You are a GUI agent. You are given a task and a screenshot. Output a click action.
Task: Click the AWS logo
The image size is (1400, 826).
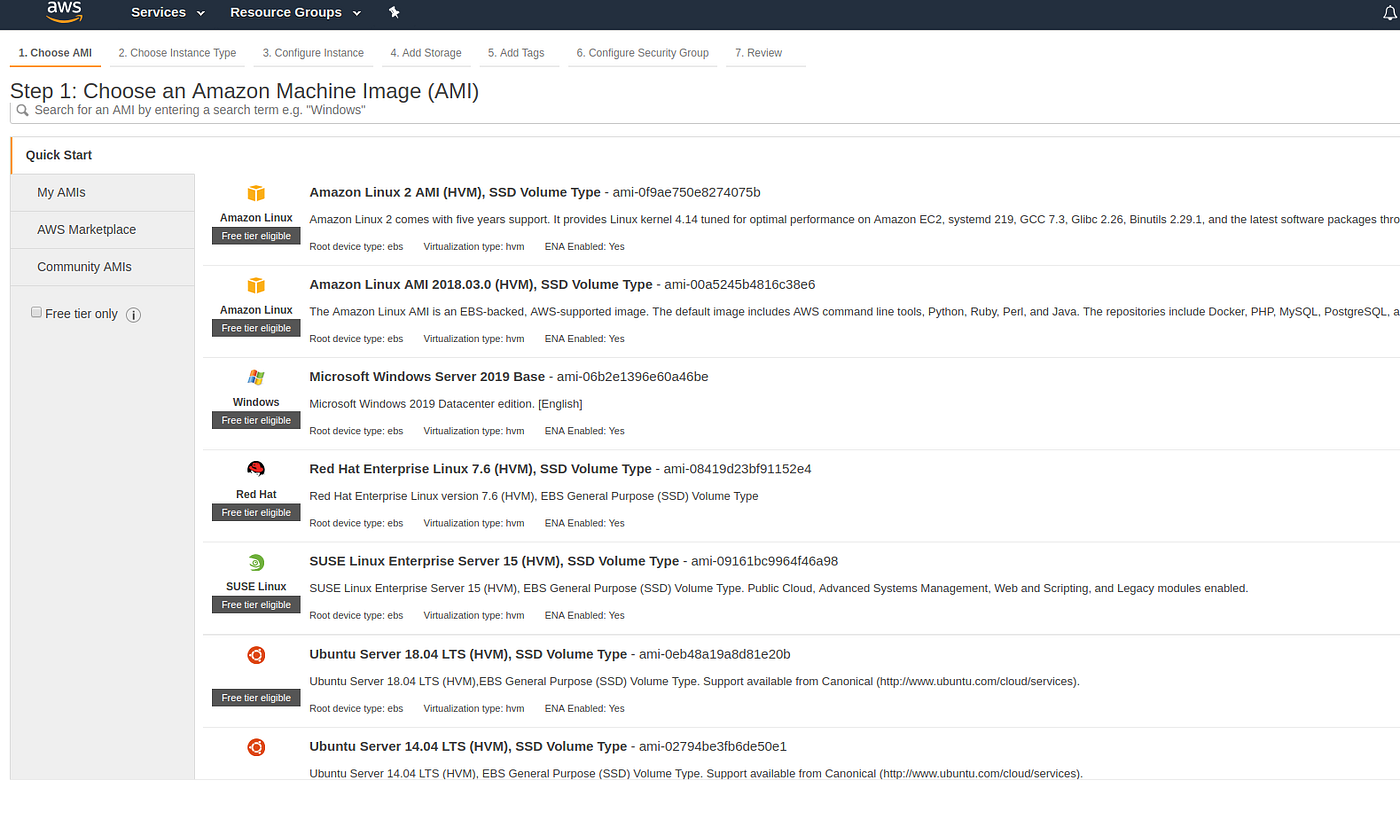pyautogui.click(x=64, y=12)
